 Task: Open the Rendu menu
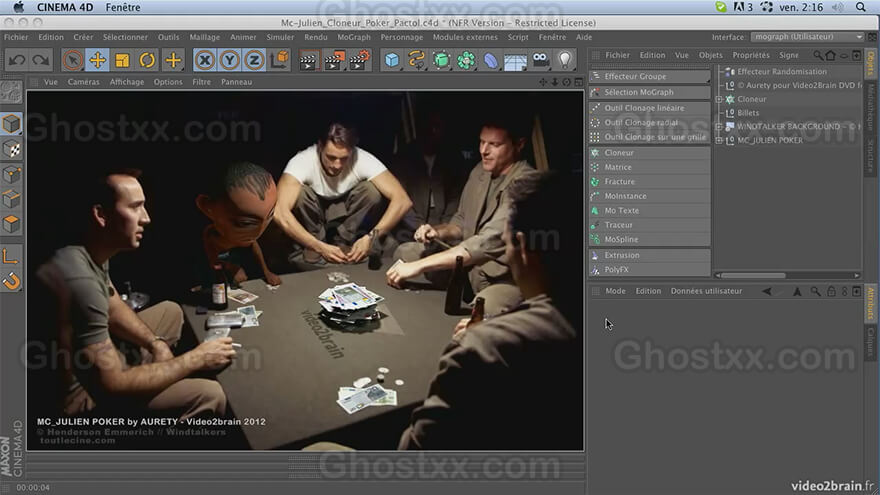[315, 37]
